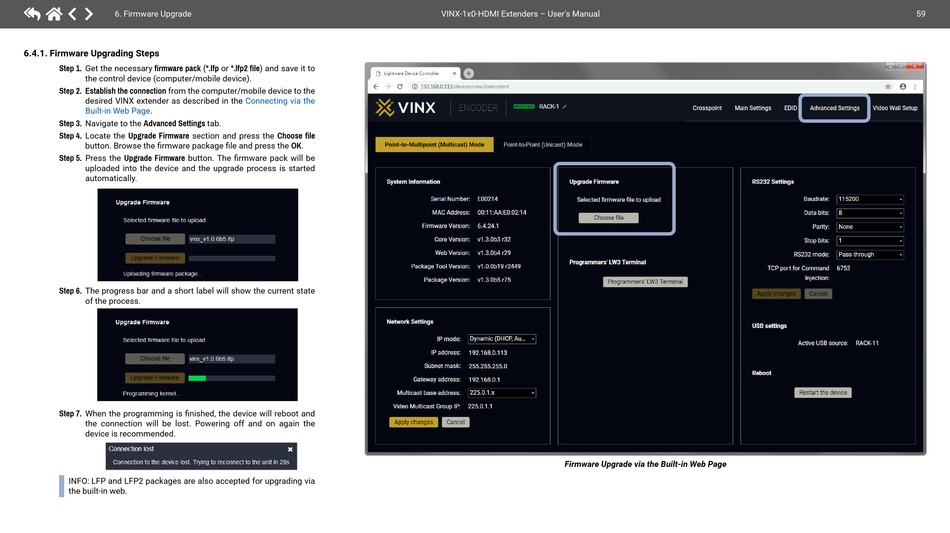Click Restart the device button

click(x=823, y=392)
